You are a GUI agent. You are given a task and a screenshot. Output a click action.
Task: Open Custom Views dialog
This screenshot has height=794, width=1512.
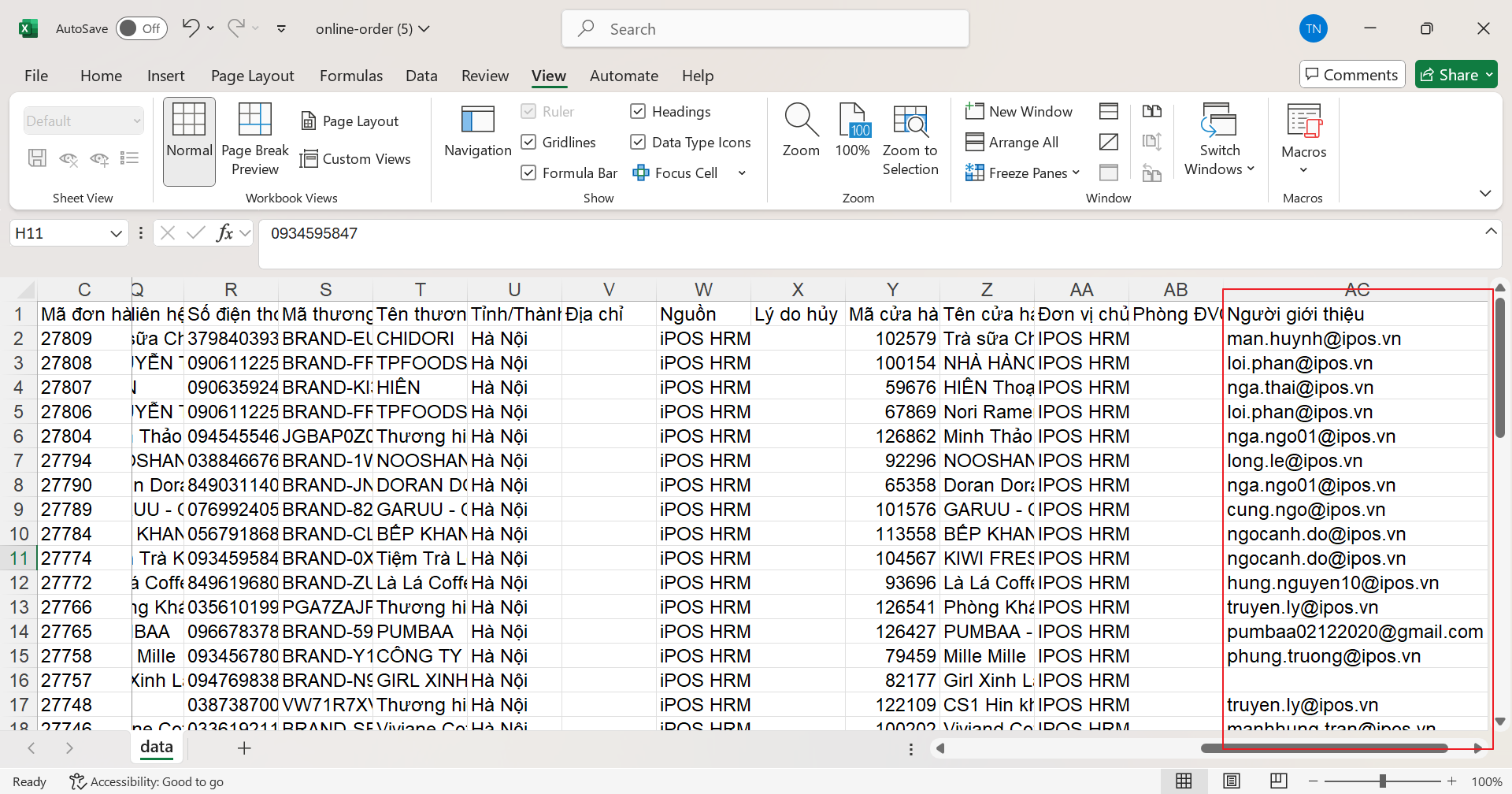(x=355, y=159)
